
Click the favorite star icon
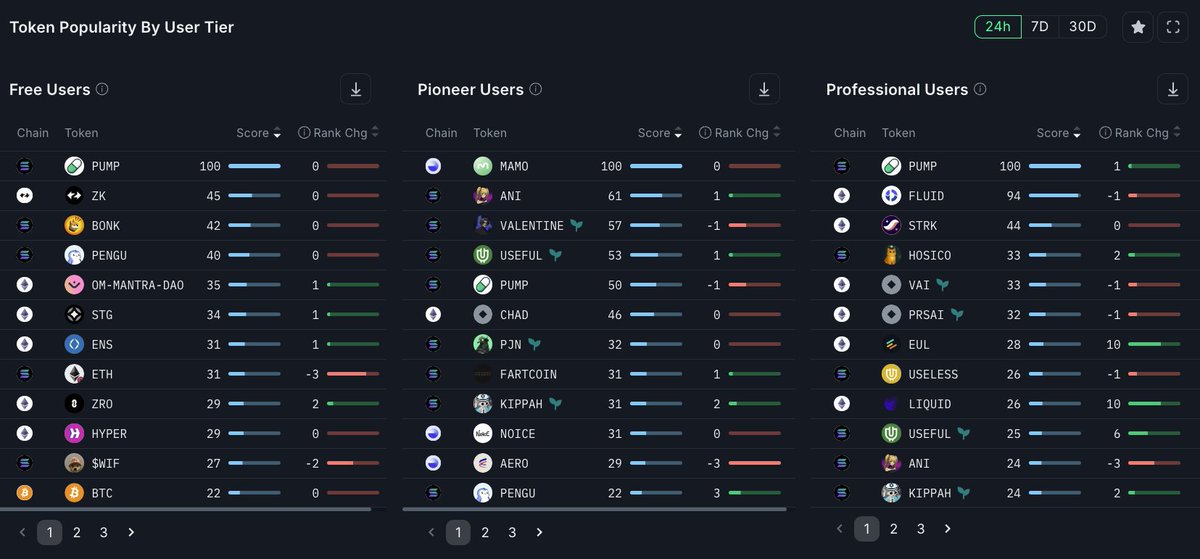click(1138, 27)
